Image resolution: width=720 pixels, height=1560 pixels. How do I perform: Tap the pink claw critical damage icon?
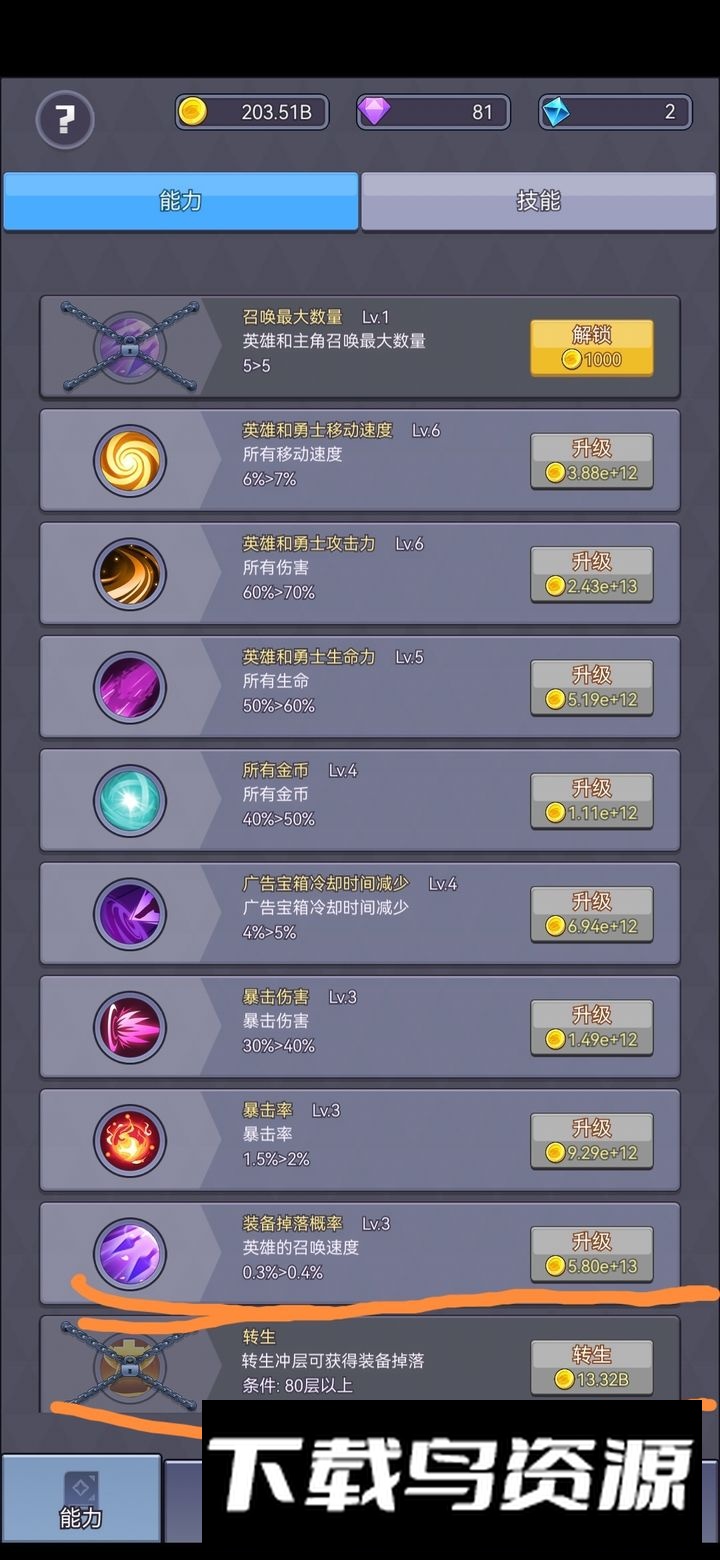pyautogui.click(x=130, y=1027)
